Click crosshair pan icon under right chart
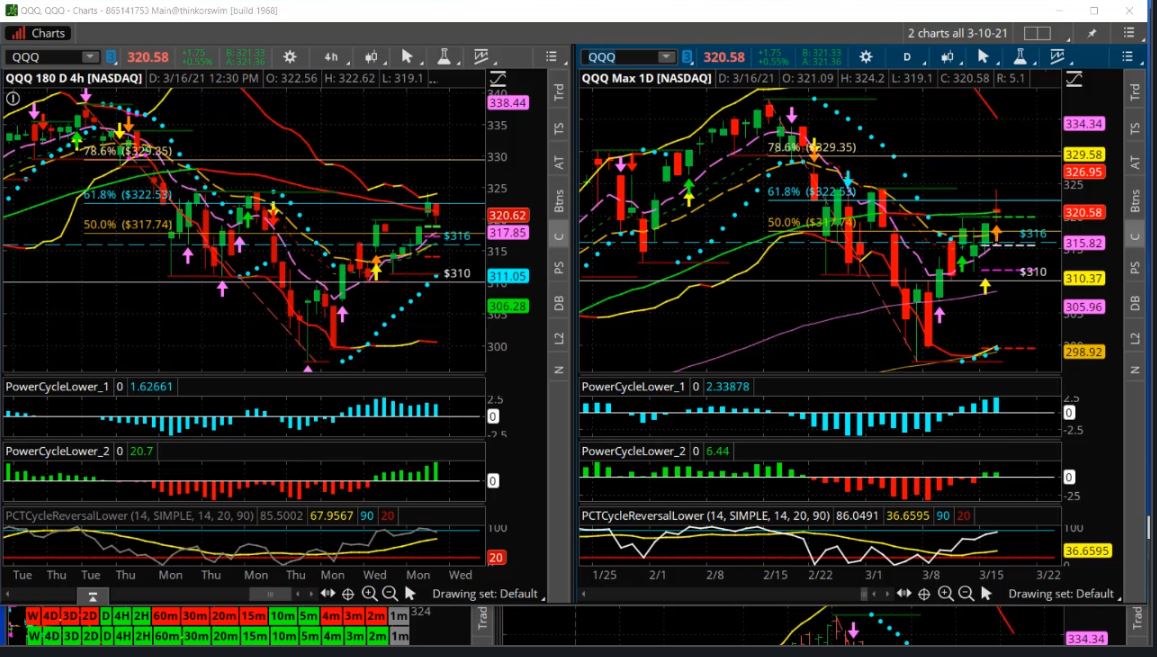This screenshot has height=657, width=1157. point(925,594)
